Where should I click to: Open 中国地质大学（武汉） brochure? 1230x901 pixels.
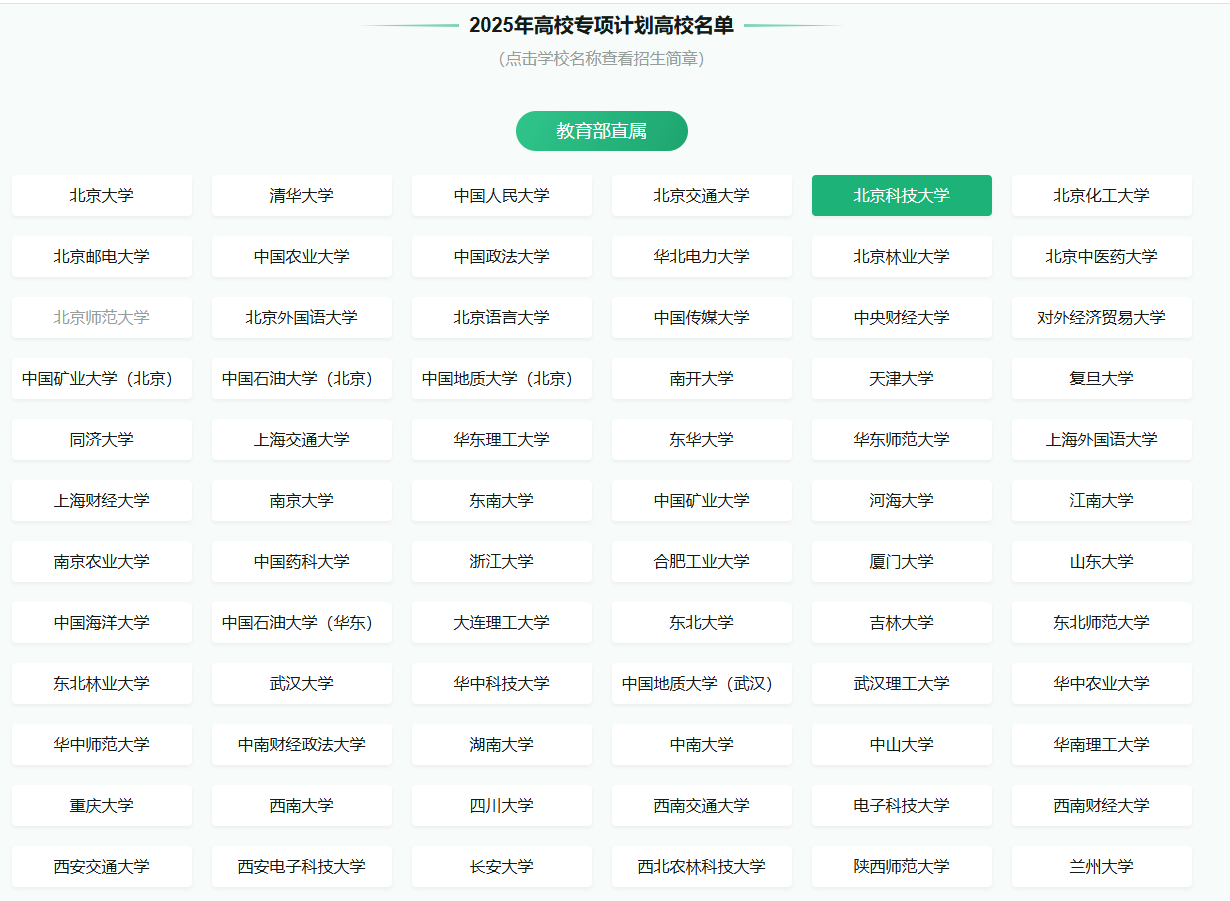pos(701,684)
